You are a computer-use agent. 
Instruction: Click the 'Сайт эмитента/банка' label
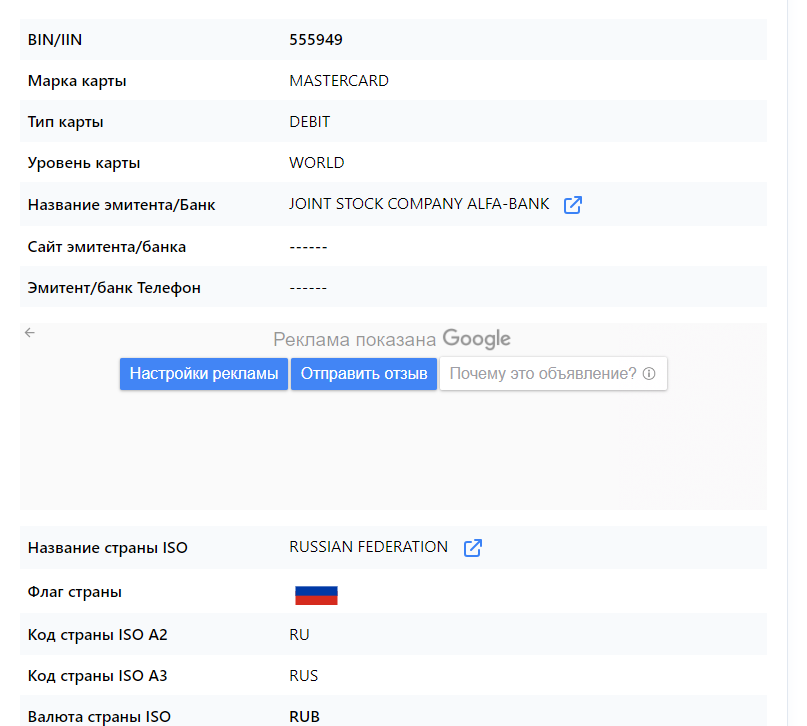(107, 247)
